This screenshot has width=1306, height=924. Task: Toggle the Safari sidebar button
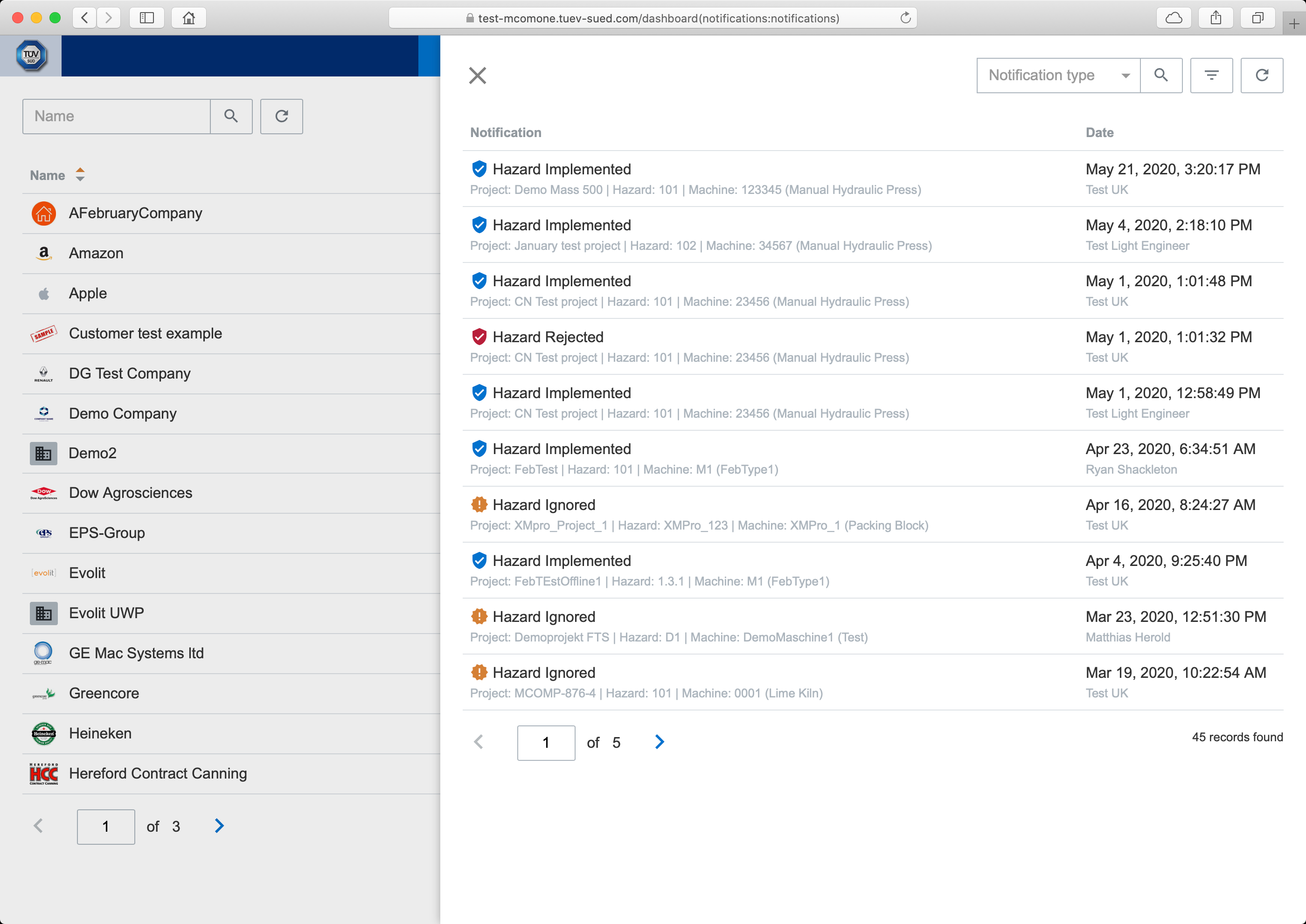tap(146, 18)
